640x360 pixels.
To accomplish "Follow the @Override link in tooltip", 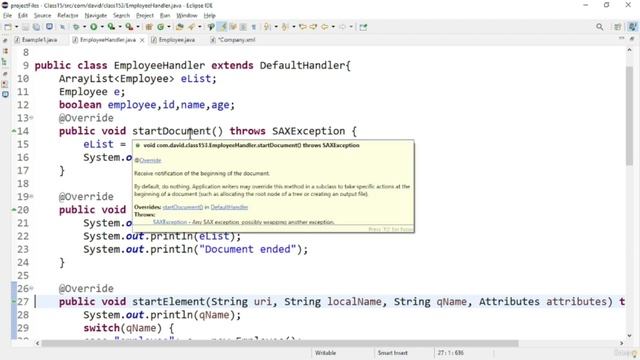I will [x=149, y=160].
